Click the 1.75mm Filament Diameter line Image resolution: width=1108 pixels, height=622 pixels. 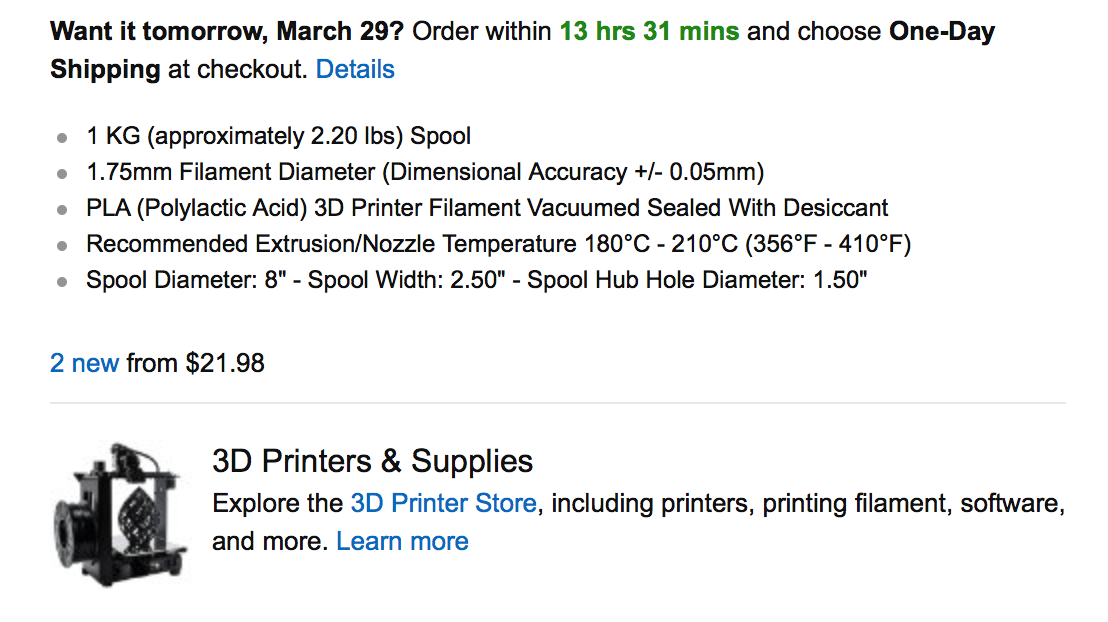pos(425,172)
